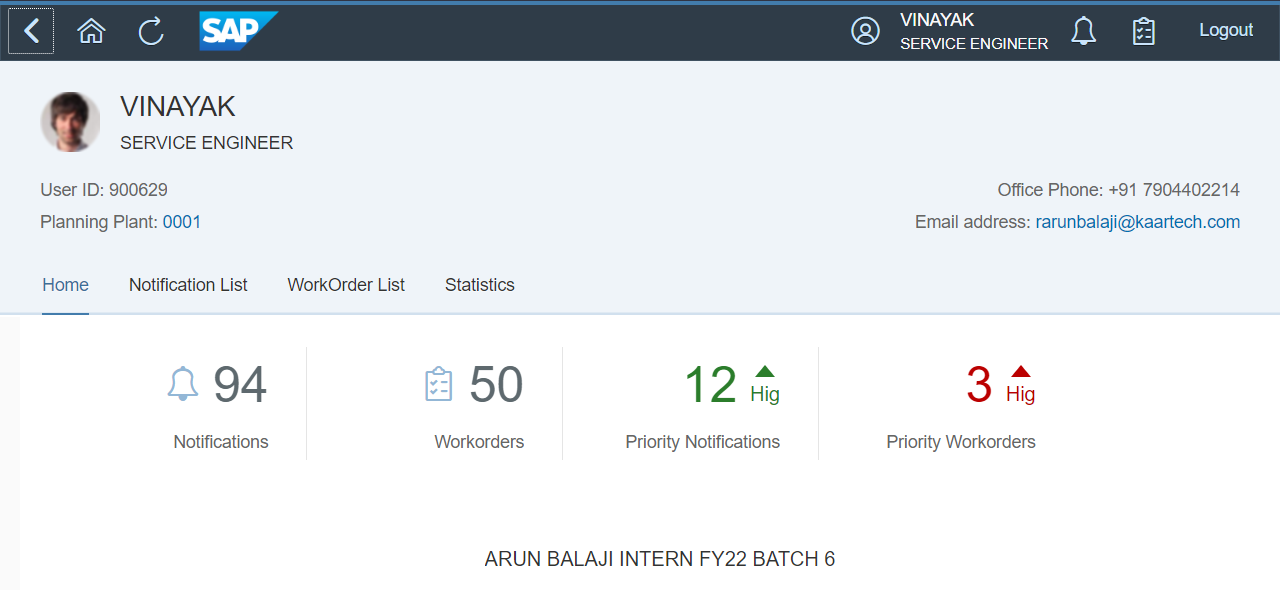This screenshot has width=1280, height=590.
Task: Click Logout in the top bar
Action: pyautogui.click(x=1226, y=30)
